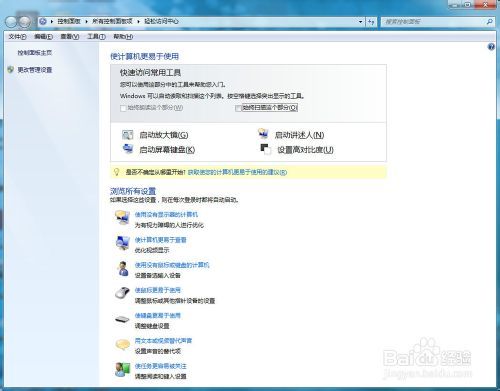The width and height of the screenshot is (500, 391).
Task: Click the Back navigation arrow button
Action: [x=11, y=22]
